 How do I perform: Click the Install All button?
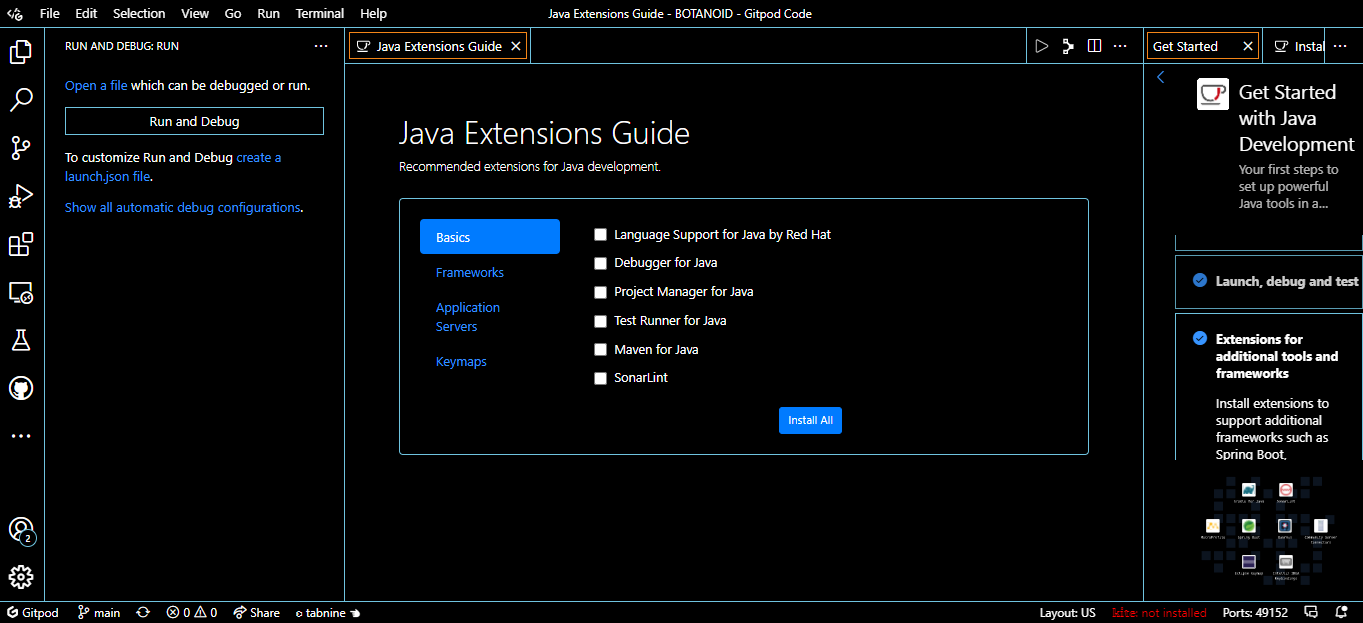click(810, 420)
